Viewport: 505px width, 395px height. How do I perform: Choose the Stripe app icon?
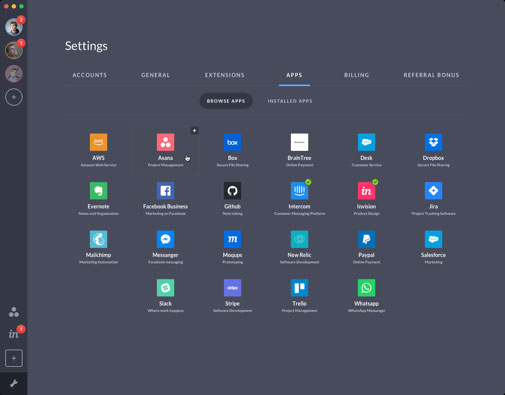(232, 288)
